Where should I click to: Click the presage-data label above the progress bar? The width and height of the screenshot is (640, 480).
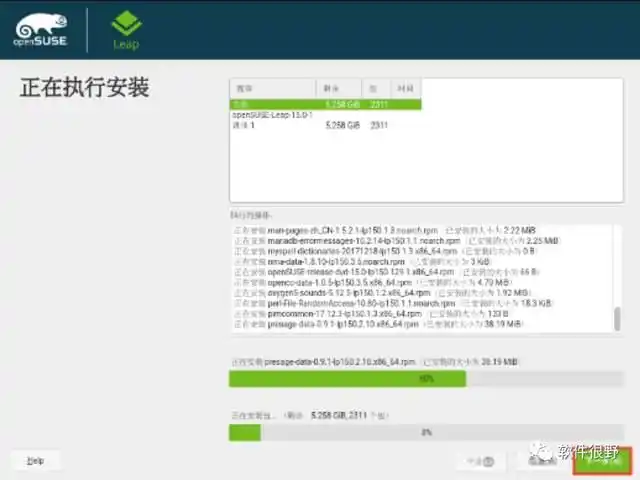click(x=375, y=362)
